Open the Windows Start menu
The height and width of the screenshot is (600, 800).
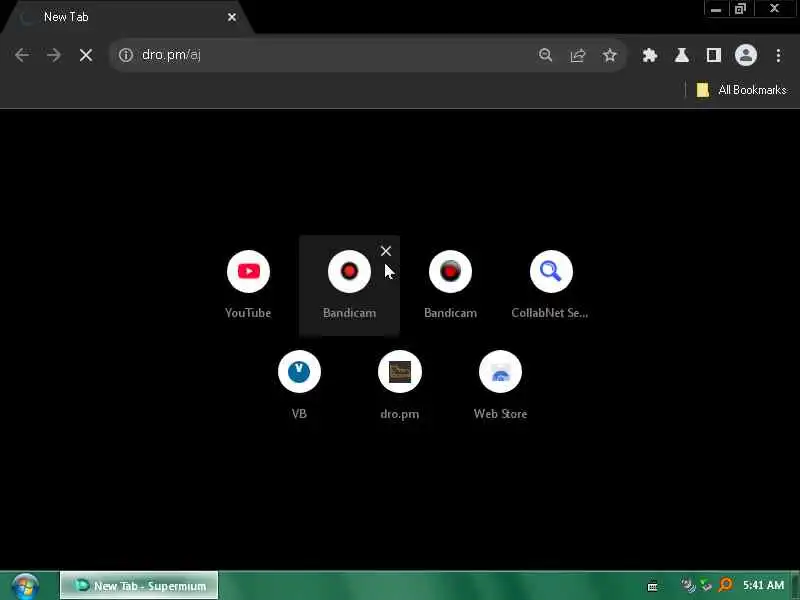pos(26,586)
